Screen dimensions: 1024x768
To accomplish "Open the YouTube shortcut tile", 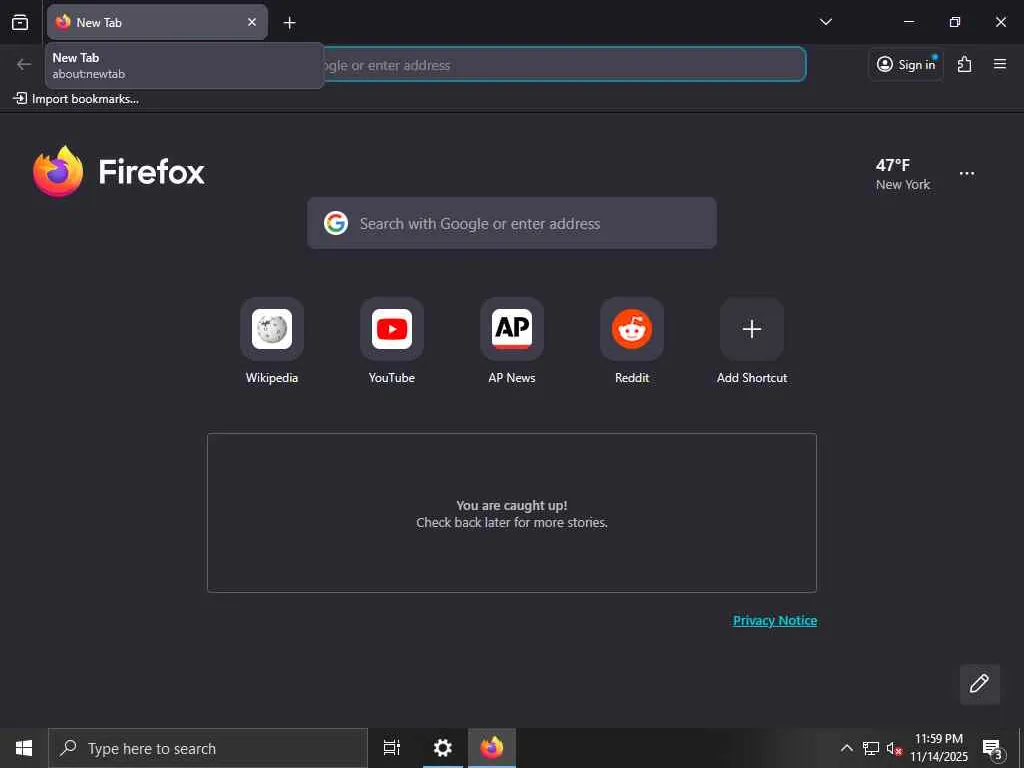I will 392,329.
